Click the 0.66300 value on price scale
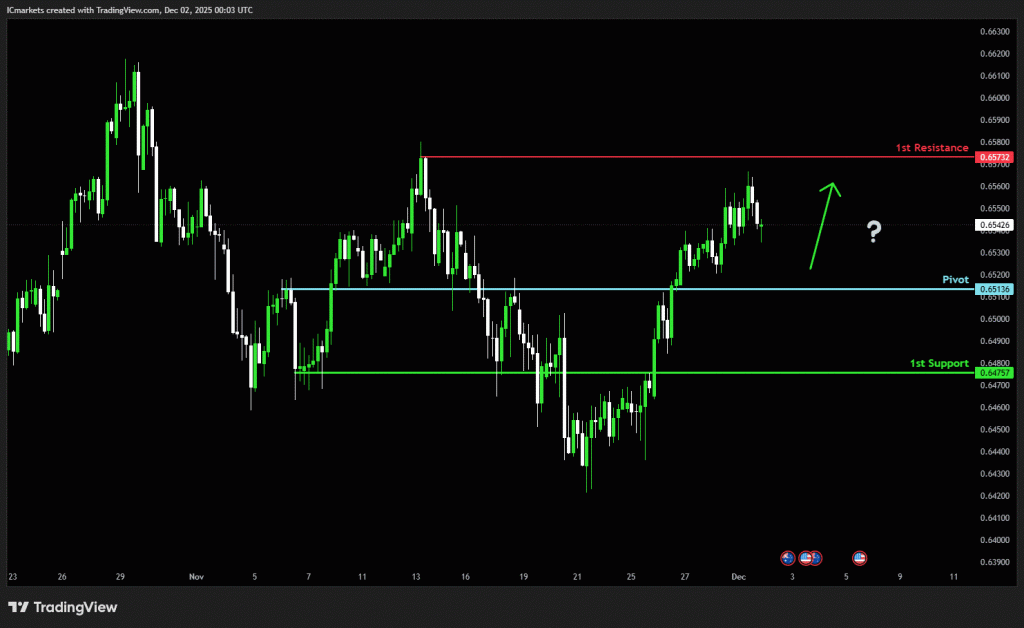 click(x=995, y=32)
